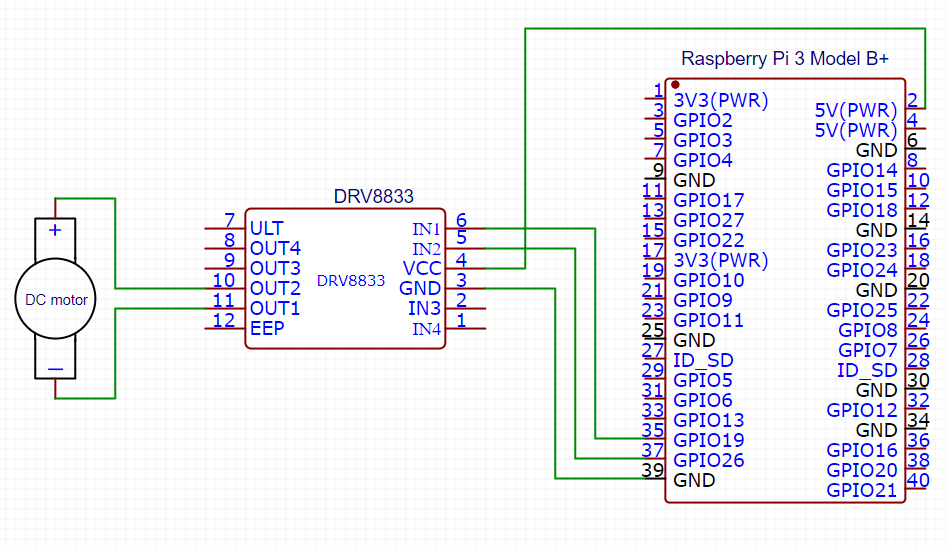The height and width of the screenshot is (548, 947).
Task: Click GPIO3 label on the Pi
Action: tap(702, 140)
